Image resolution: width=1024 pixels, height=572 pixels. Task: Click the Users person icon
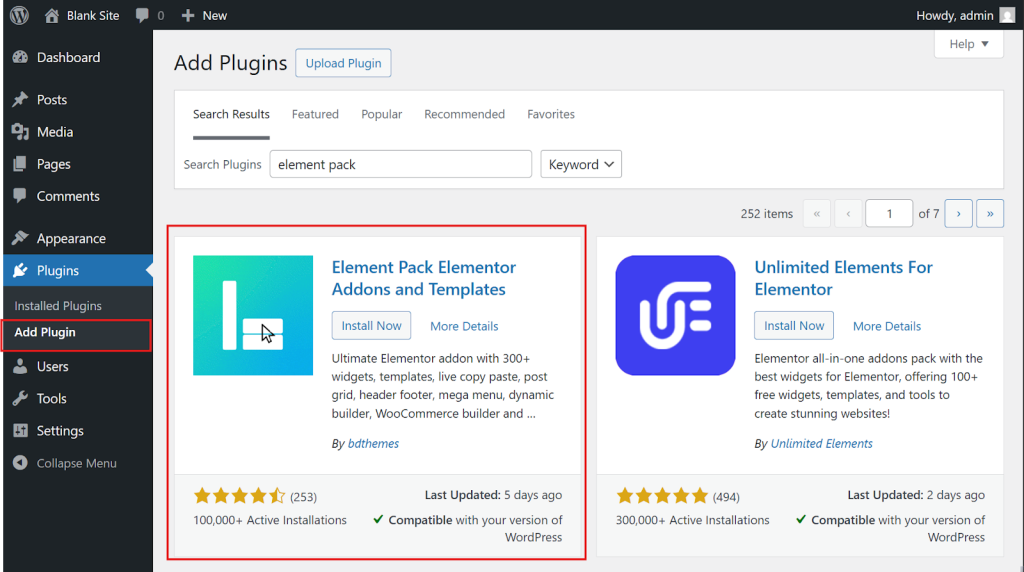coord(20,366)
